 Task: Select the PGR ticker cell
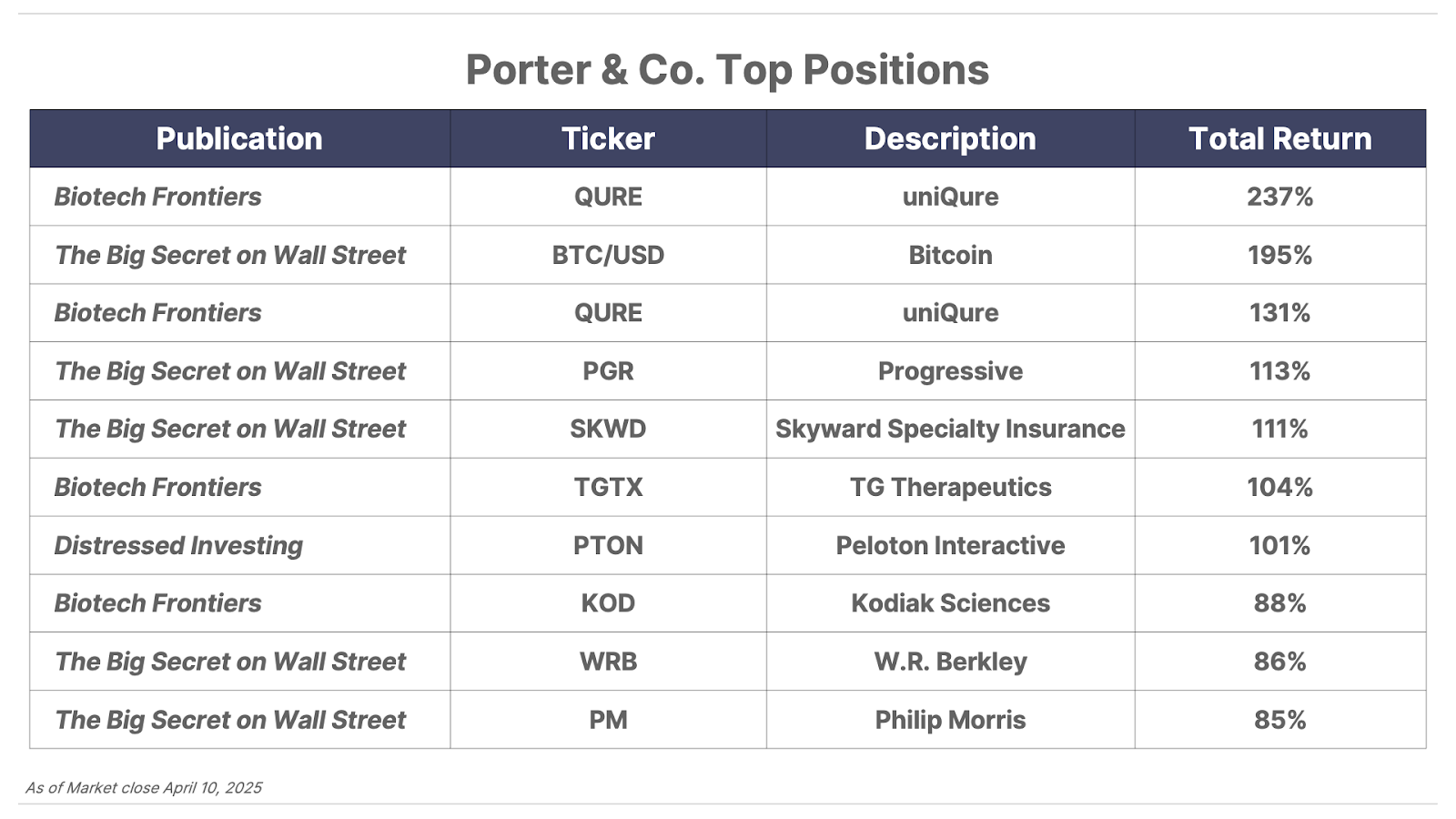click(608, 371)
